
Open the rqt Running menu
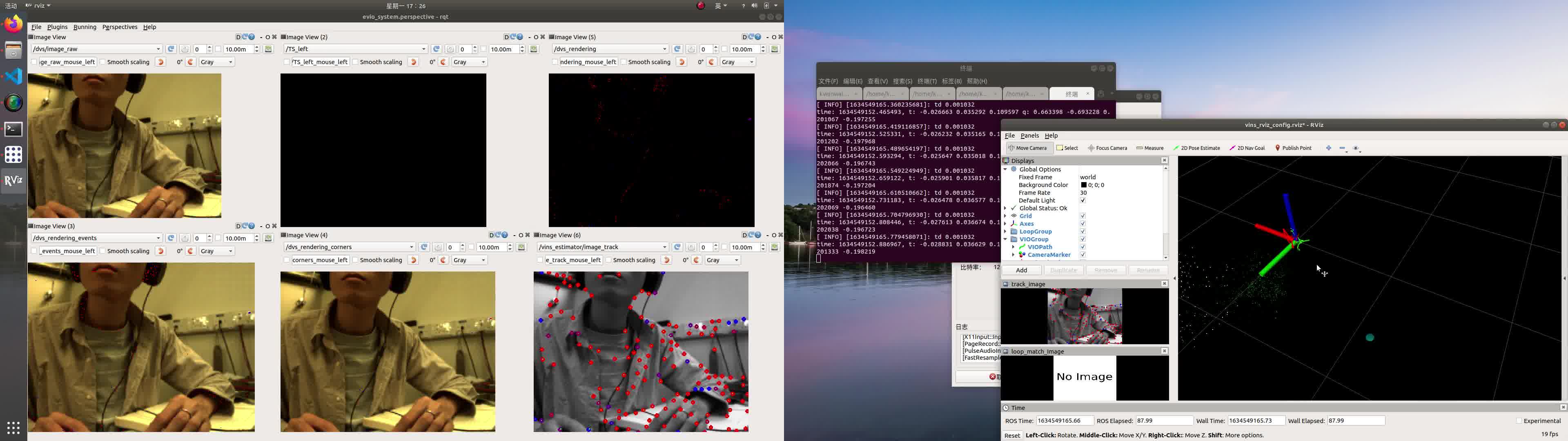(85, 27)
